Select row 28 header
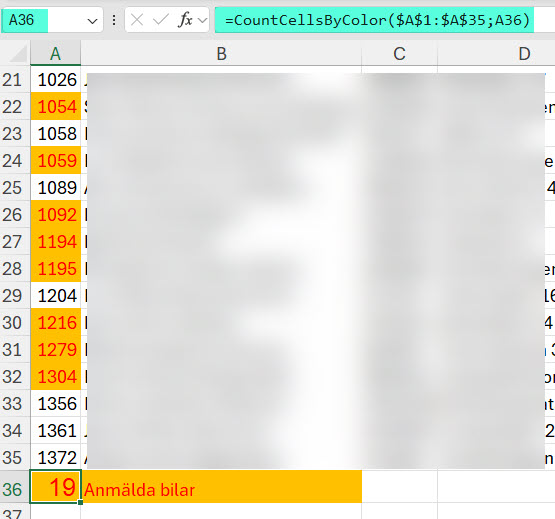 click(x=15, y=268)
